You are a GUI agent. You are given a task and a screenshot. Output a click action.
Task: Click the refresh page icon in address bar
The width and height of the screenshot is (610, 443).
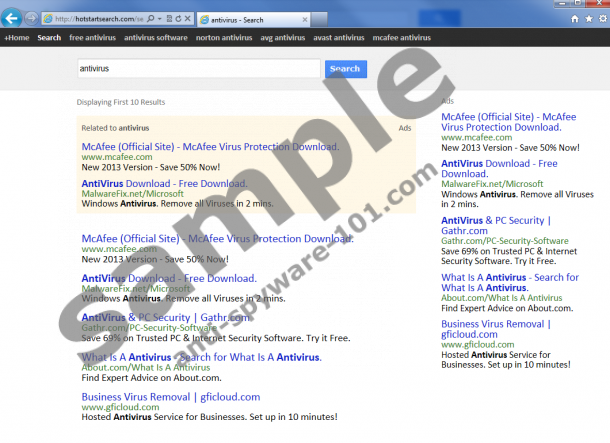[176, 19]
